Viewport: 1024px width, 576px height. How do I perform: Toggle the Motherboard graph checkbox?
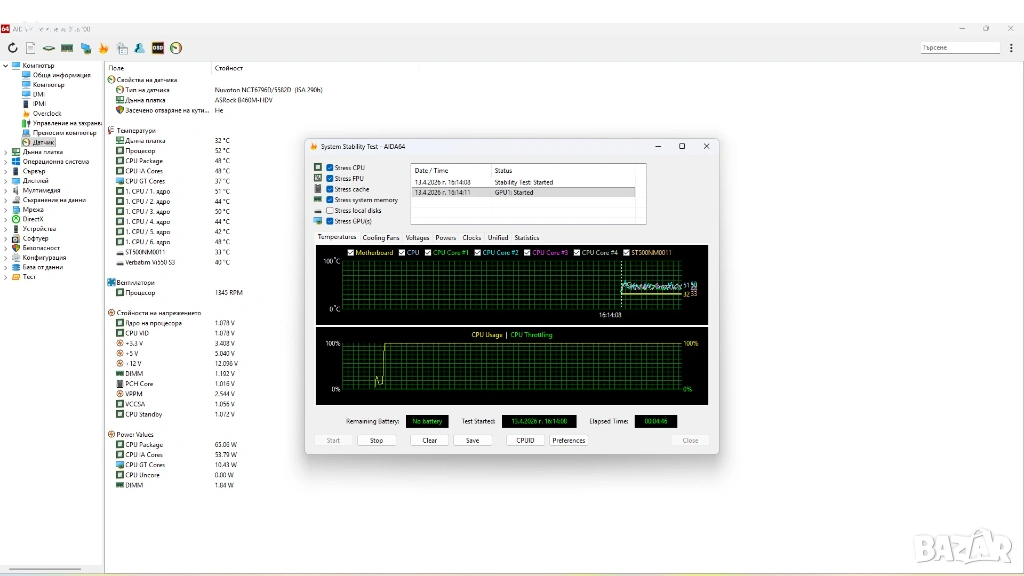349,253
